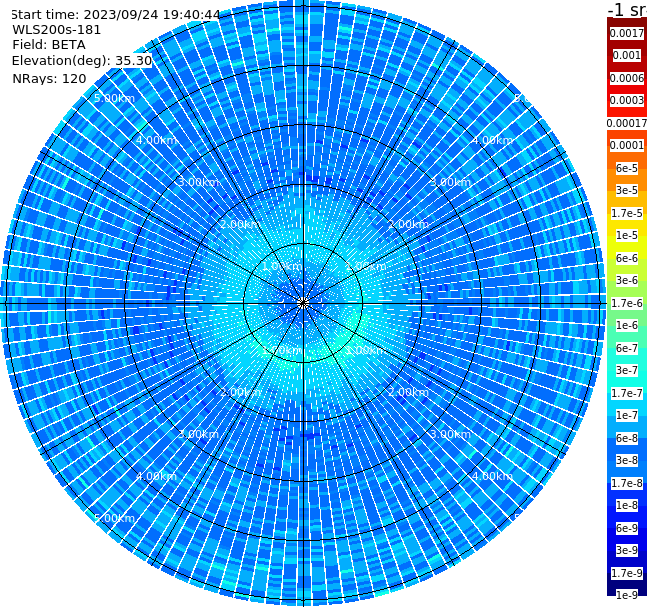Click the Start time 2023/09/24 19:40:44 text
Image resolution: width=647 pixels, height=607 pixels.
click(115, 14)
